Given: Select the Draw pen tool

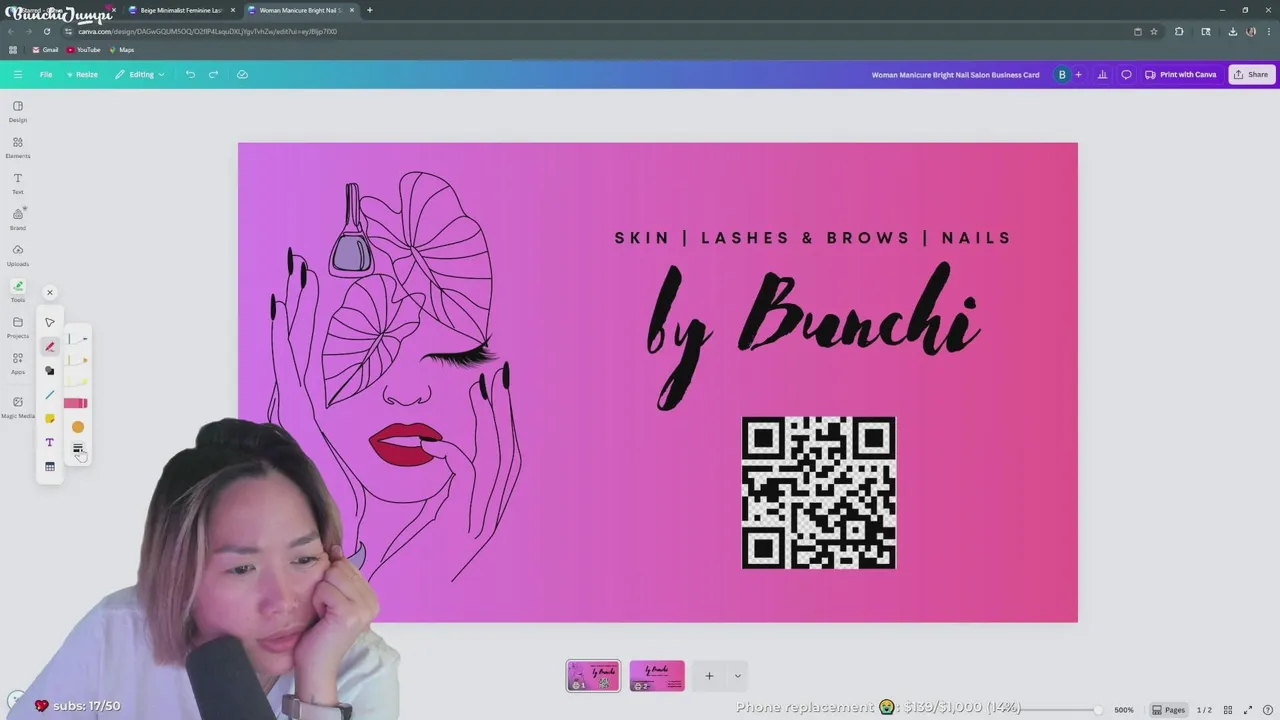Looking at the screenshot, I should pyautogui.click(x=50, y=347).
